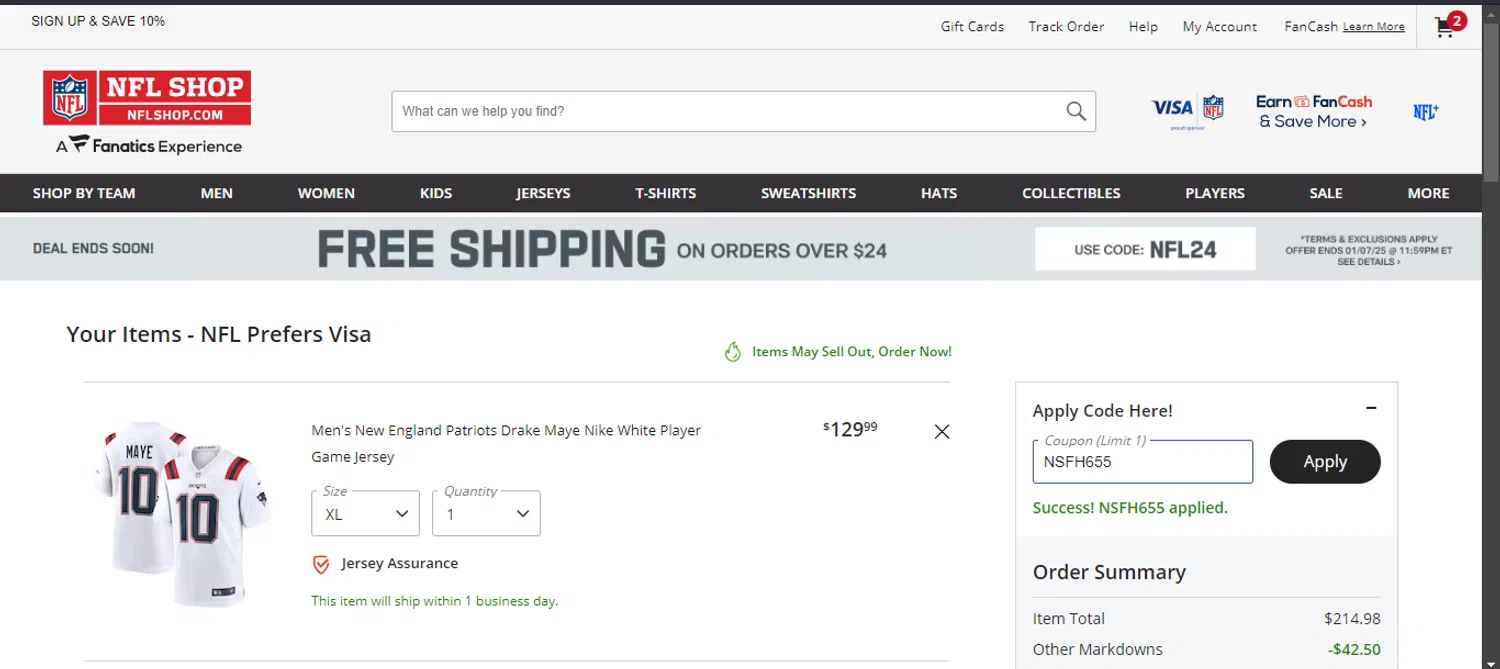
Task: Collapse the Apply Code Here section
Action: (x=1371, y=408)
